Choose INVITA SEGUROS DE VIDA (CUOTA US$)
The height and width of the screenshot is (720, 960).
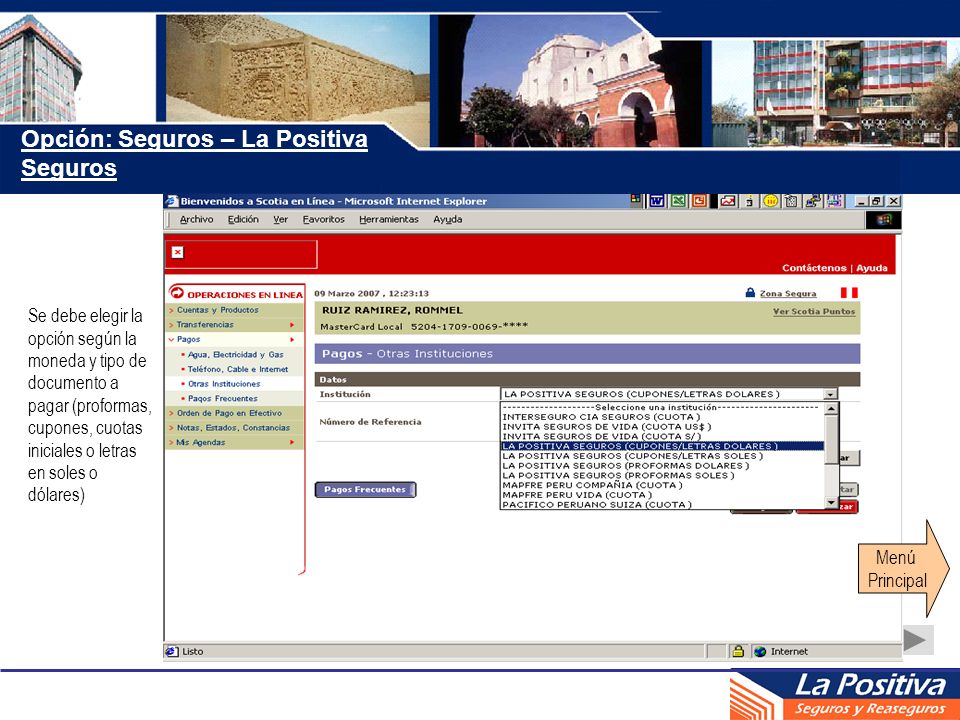tap(662, 427)
